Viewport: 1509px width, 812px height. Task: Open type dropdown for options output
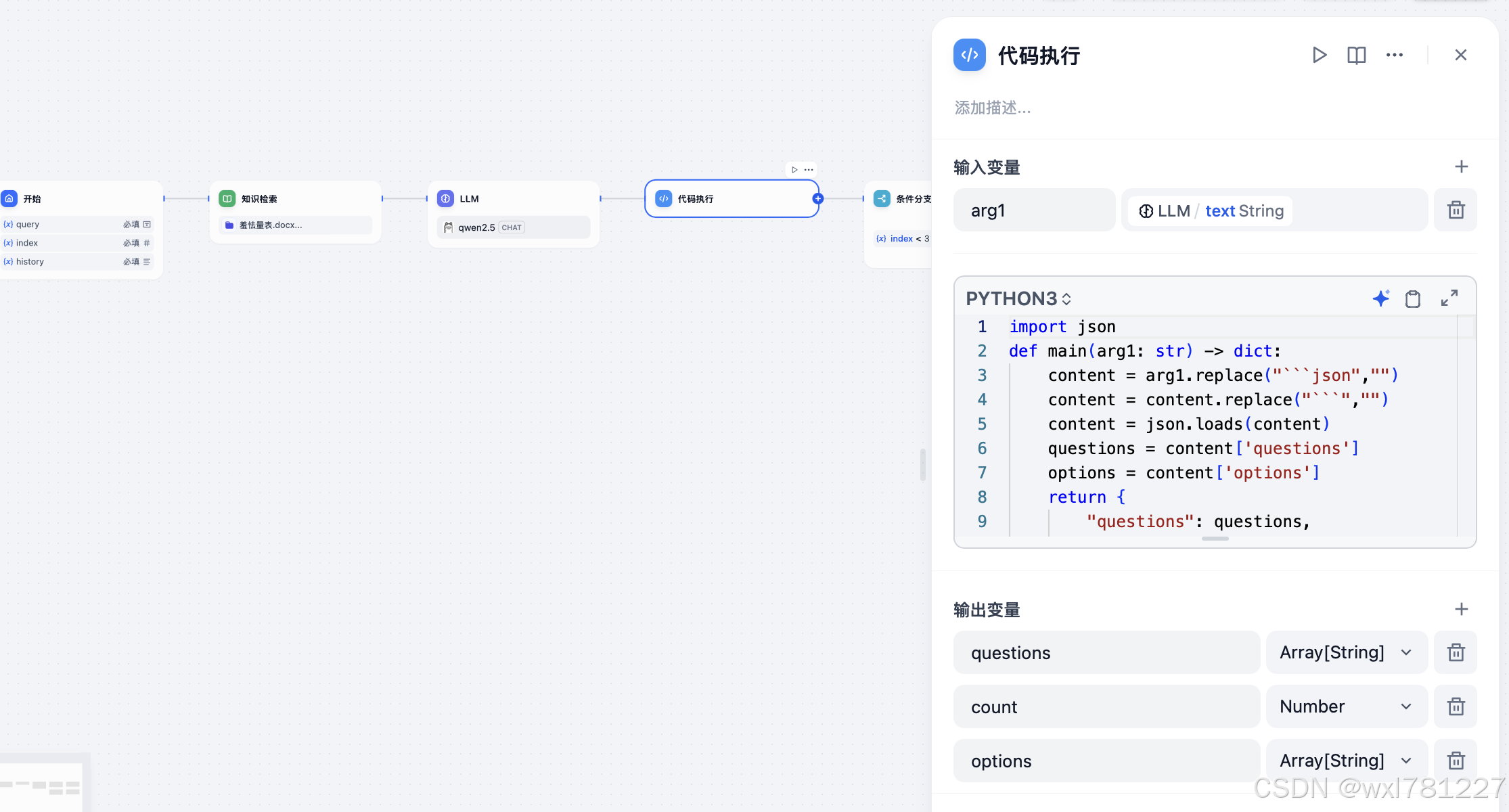click(1347, 761)
